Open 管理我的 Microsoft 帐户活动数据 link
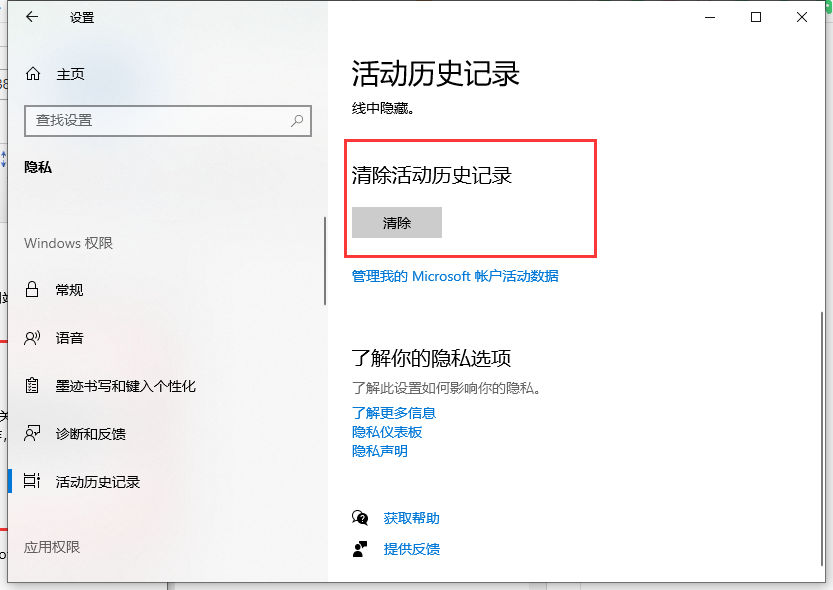This screenshot has width=833, height=590. 455,276
